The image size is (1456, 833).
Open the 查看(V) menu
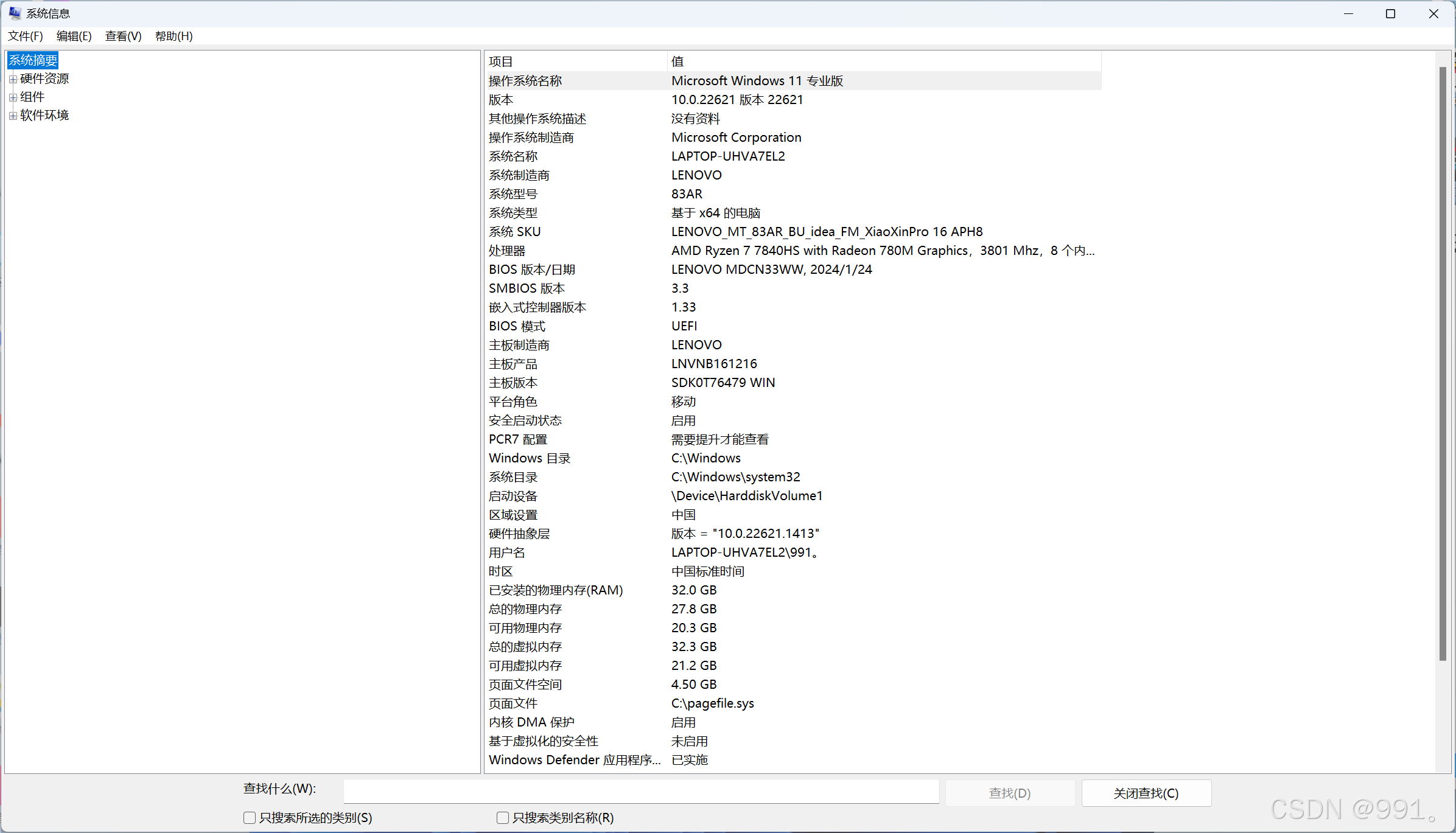[123, 36]
